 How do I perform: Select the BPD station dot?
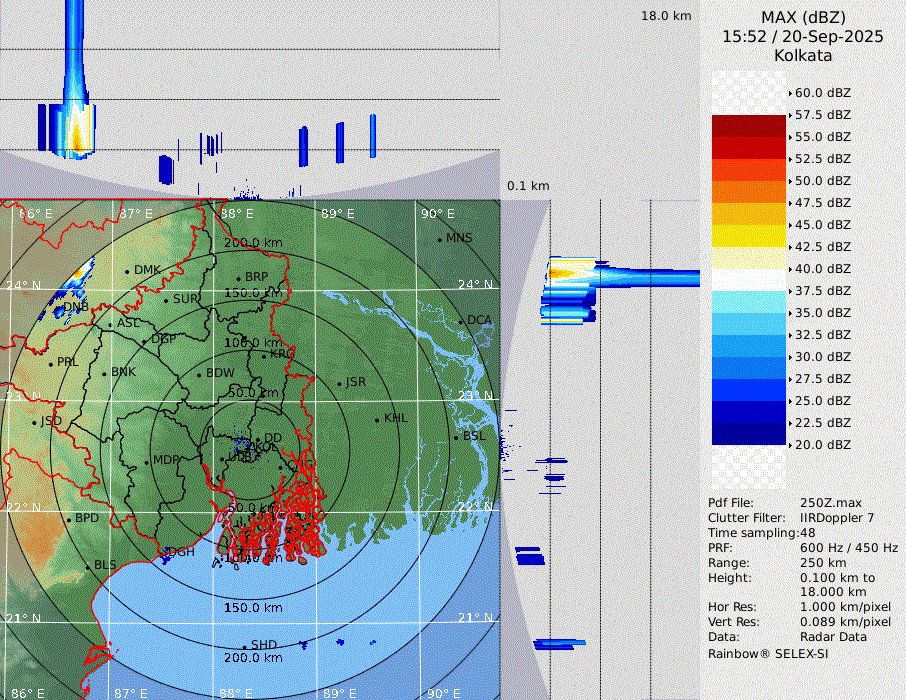click(x=69, y=519)
